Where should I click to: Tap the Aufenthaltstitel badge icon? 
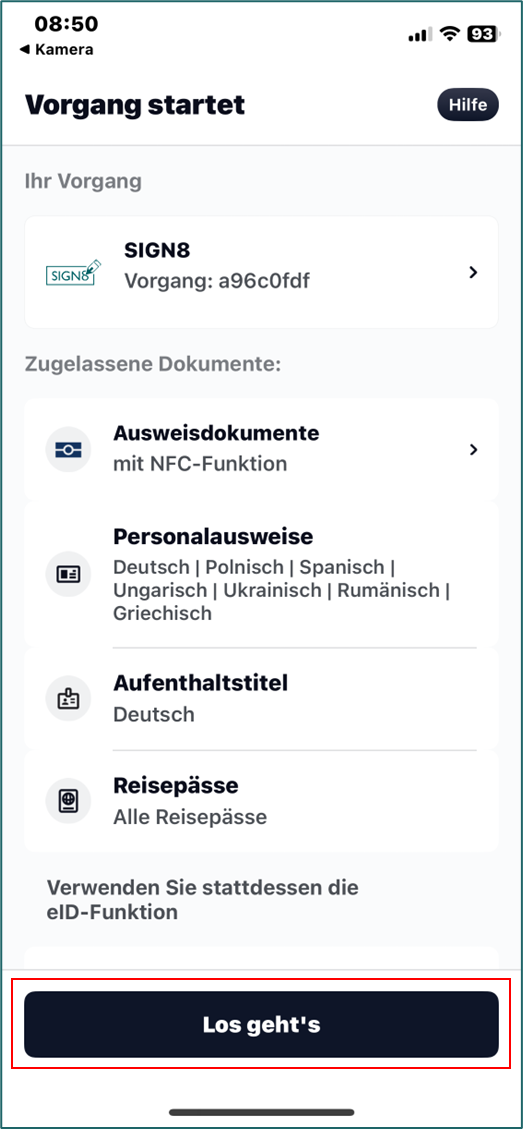point(68,698)
